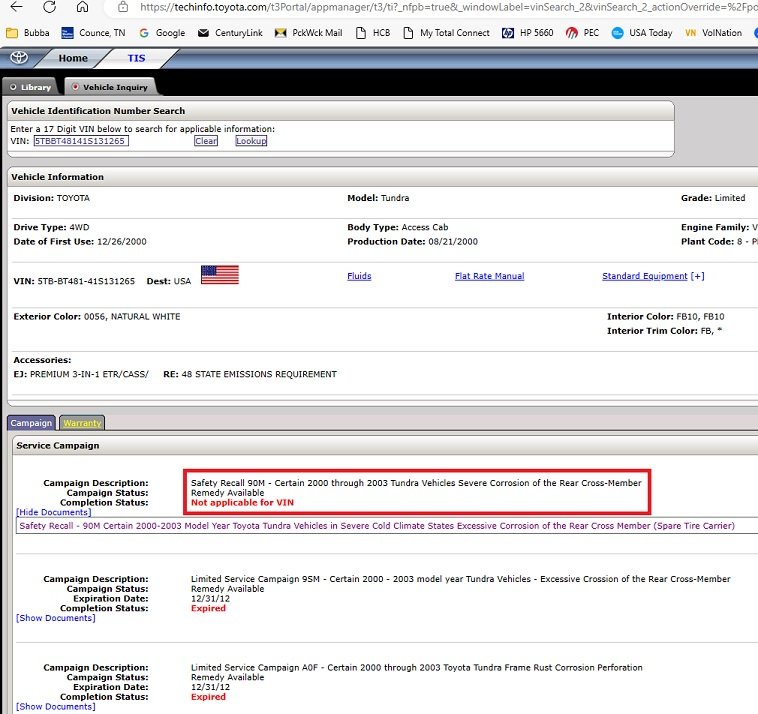Click the site lock icon in address bar

pyautogui.click(x=123, y=7)
